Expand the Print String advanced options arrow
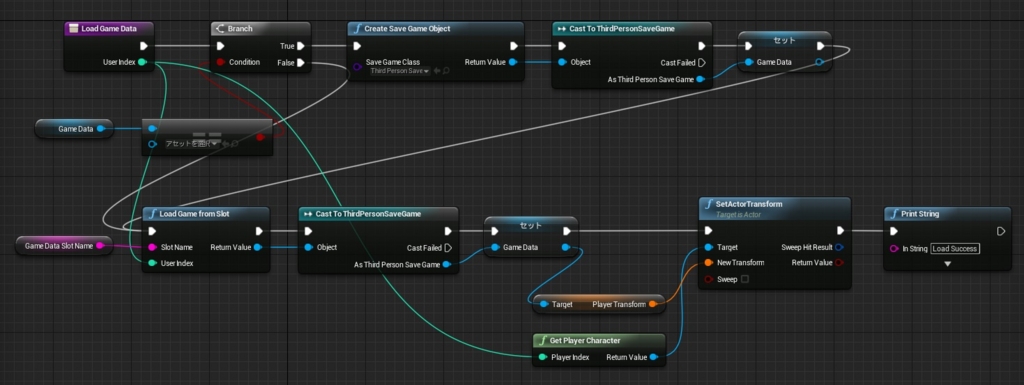The height and width of the screenshot is (385, 1024). [x=948, y=264]
